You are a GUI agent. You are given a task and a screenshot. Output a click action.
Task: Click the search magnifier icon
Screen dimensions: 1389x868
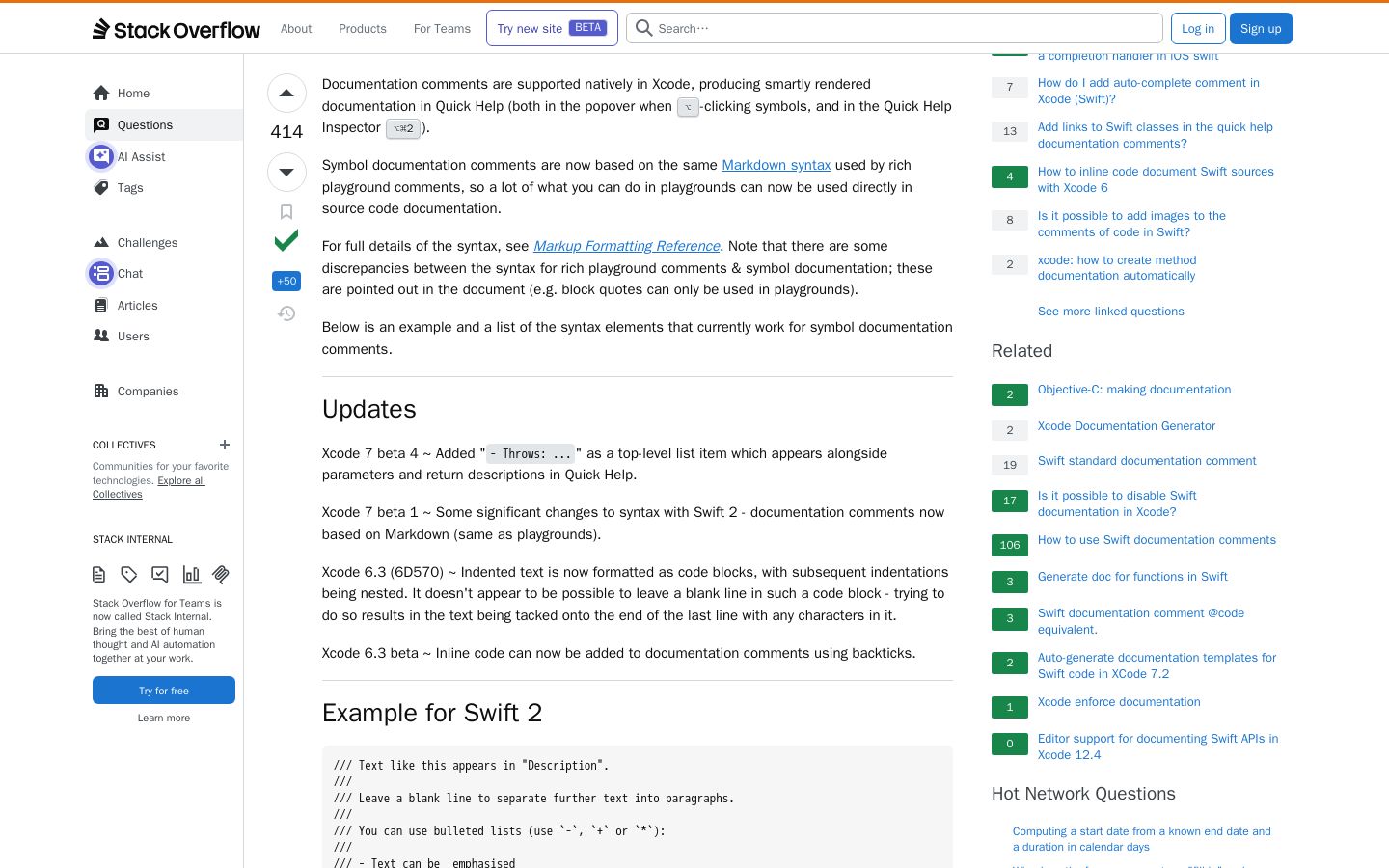tap(644, 28)
